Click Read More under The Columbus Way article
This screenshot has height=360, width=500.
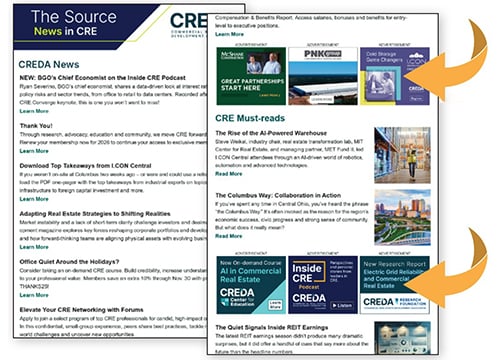tap(229, 236)
